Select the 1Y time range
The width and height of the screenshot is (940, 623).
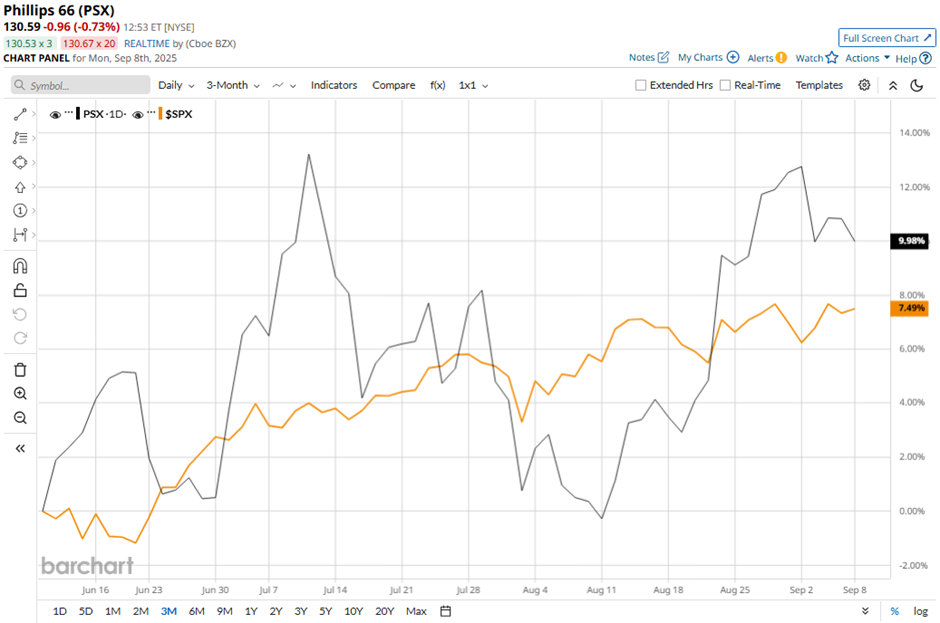click(x=251, y=611)
